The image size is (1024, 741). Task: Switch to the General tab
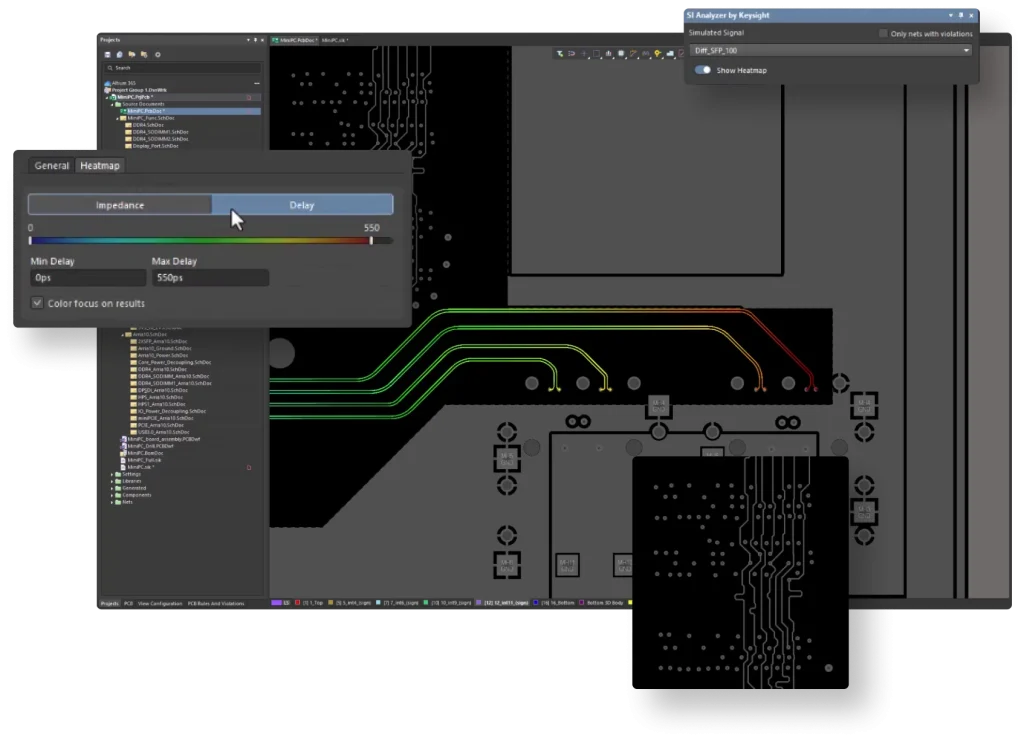coord(52,166)
